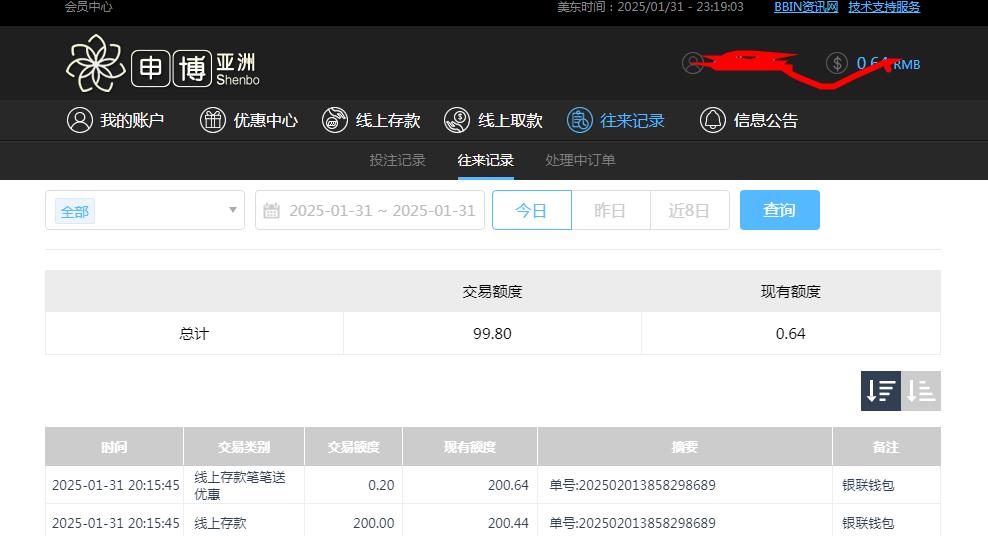Click the 摘要 column header

tap(685, 447)
